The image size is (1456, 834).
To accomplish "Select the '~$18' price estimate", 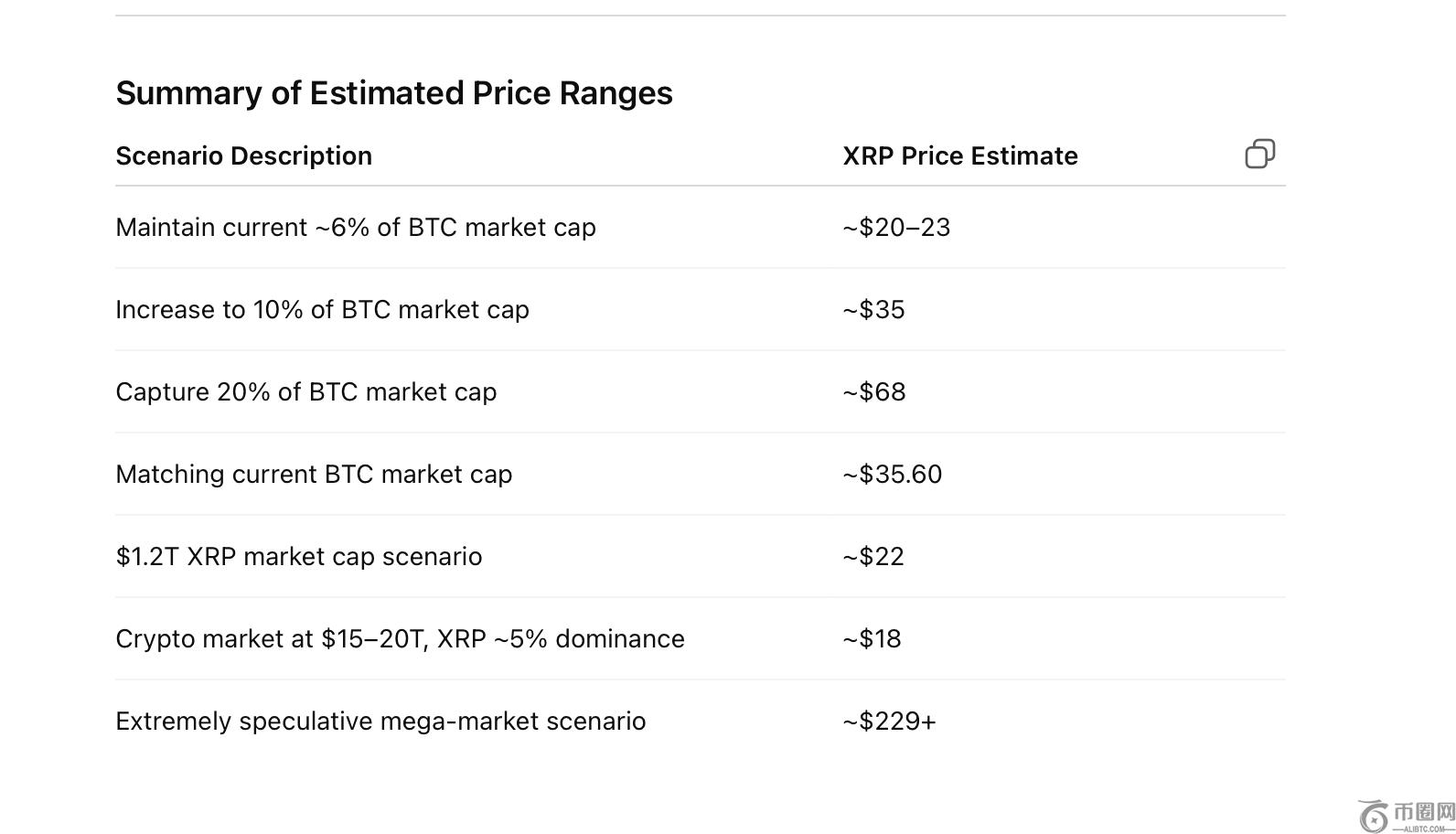I will pyautogui.click(x=872, y=639).
